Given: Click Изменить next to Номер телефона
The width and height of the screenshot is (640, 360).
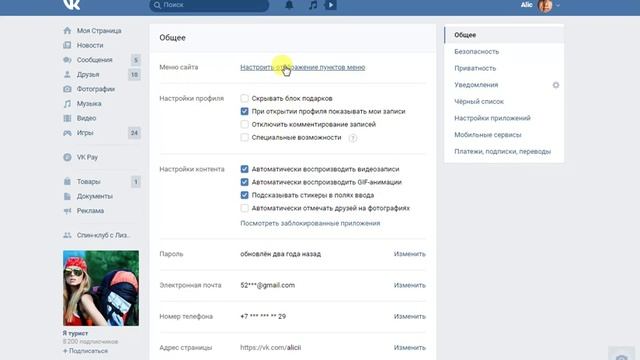Looking at the screenshot, I should pos(409,316).
